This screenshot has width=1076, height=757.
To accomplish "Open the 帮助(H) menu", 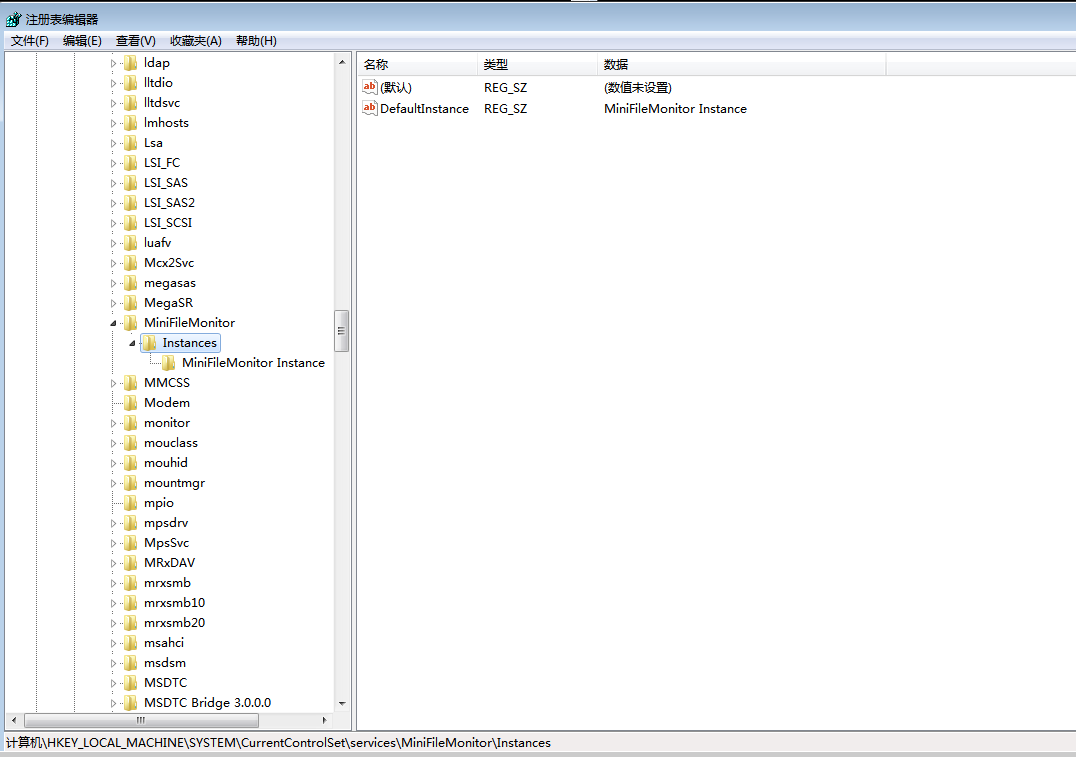I will [x=256, y=41].
